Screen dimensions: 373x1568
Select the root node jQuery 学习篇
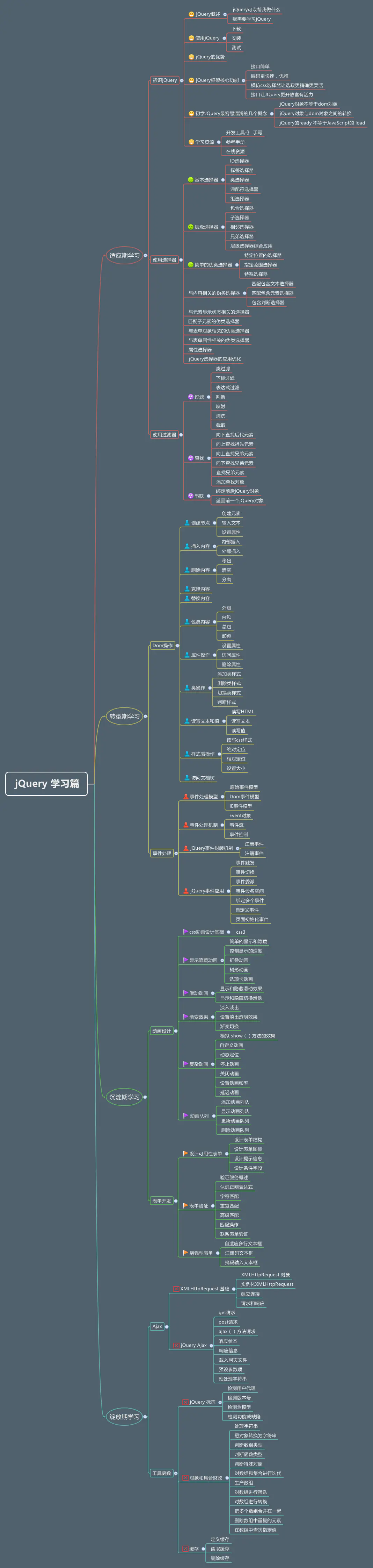click(47, 783)
